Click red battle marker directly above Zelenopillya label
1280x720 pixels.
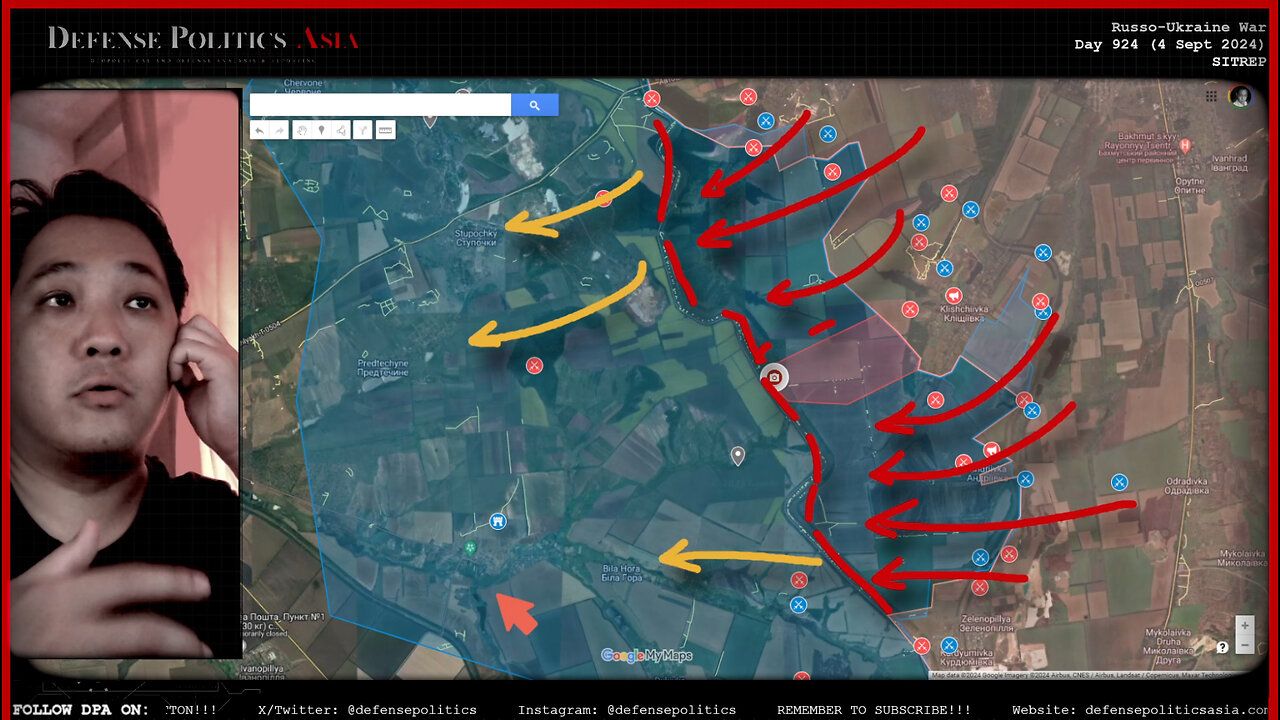(980, 587)
